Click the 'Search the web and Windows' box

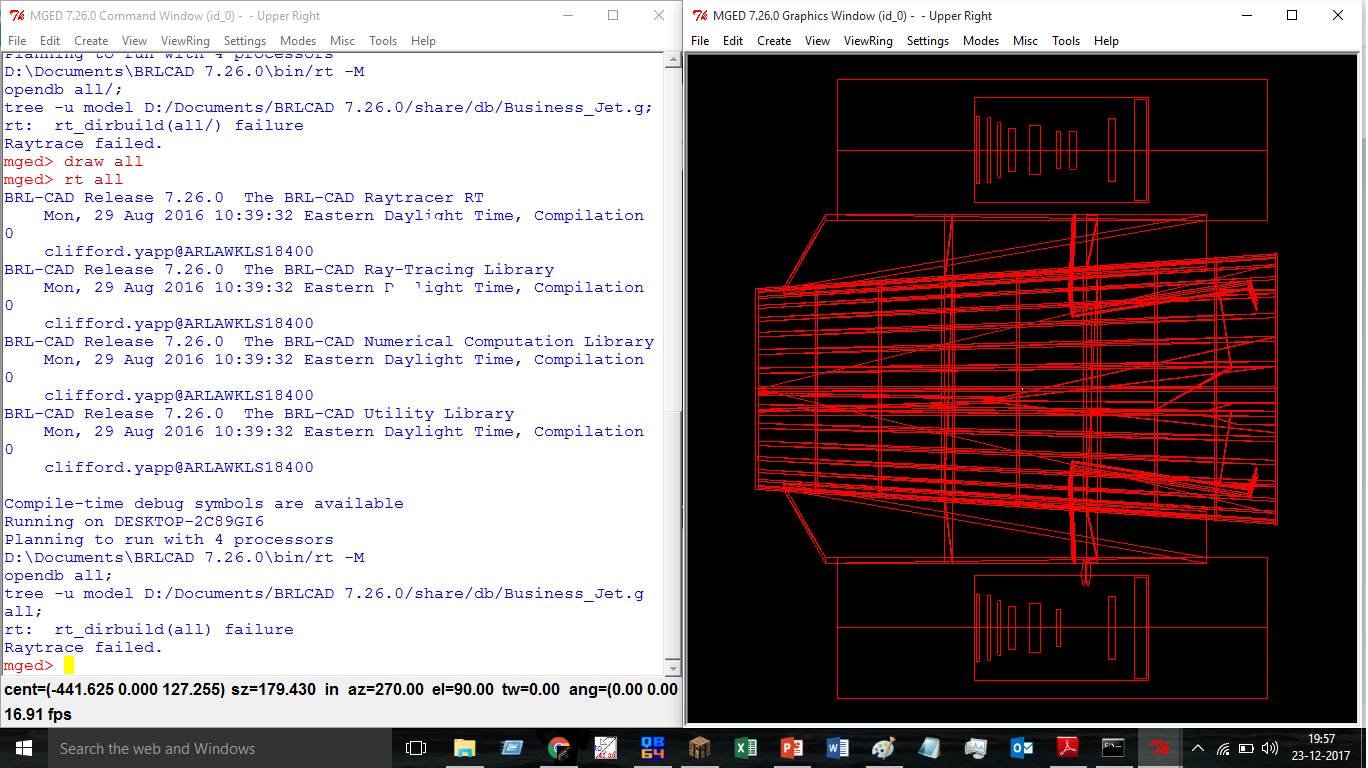pos(219,748)
